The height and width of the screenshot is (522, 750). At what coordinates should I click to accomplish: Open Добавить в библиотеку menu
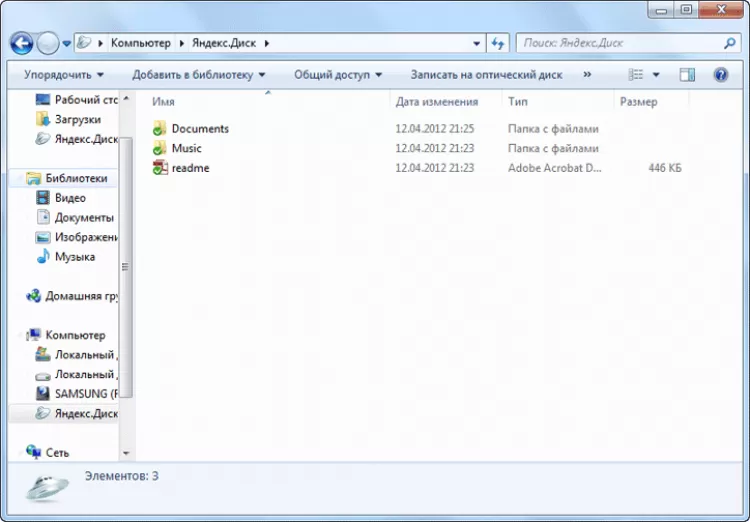click(x=199, y=75)
